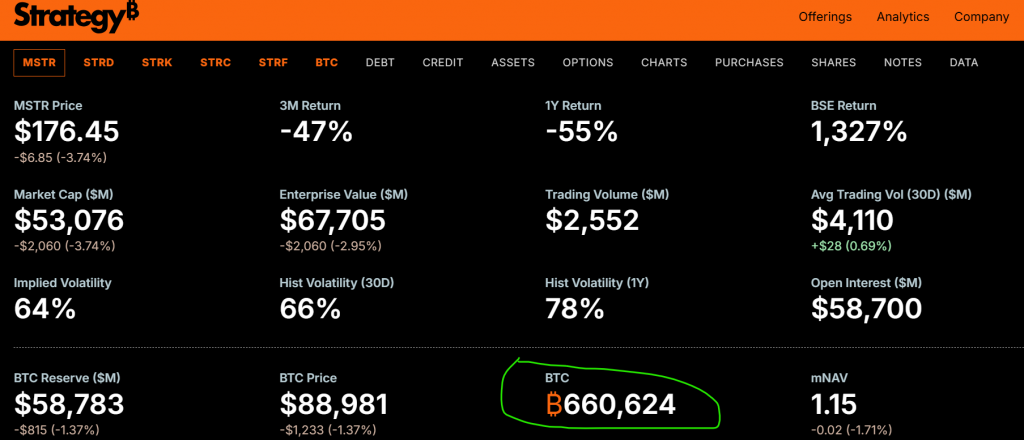Viewport: 1024px width, 440px height.
Task: Click the BTC Reserve change -$815 (-1.37%)
Action: click(x=56, y=430)
